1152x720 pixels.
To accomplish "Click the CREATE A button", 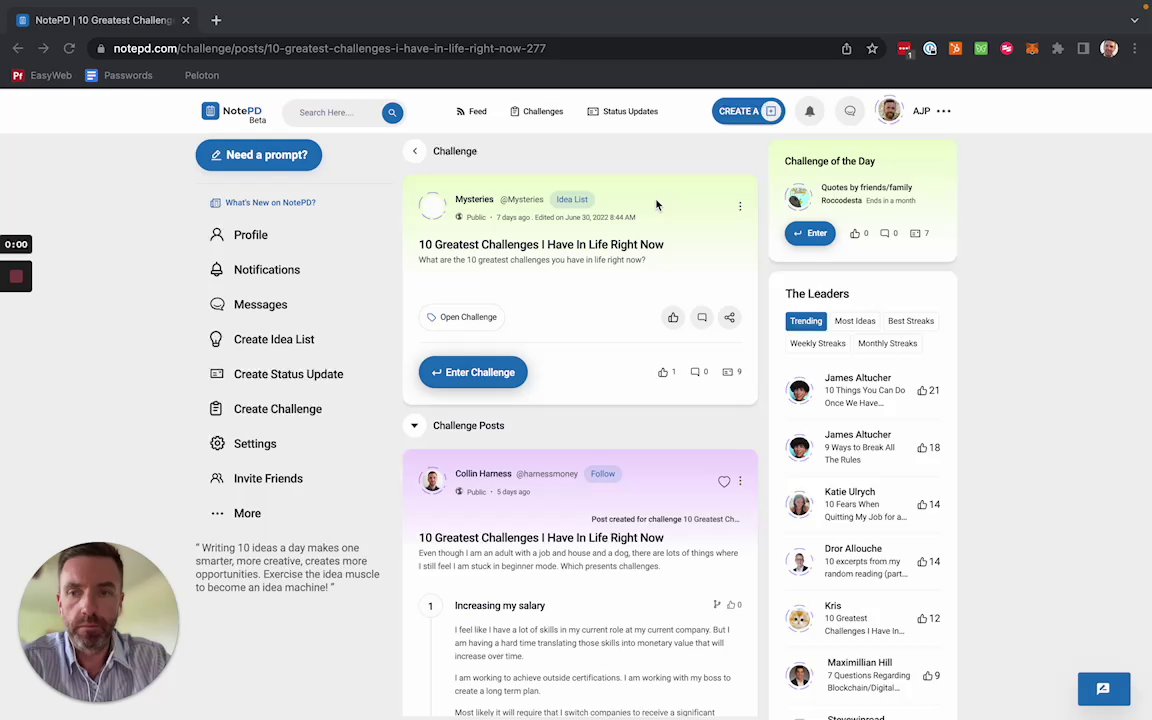I will [748, 111].
